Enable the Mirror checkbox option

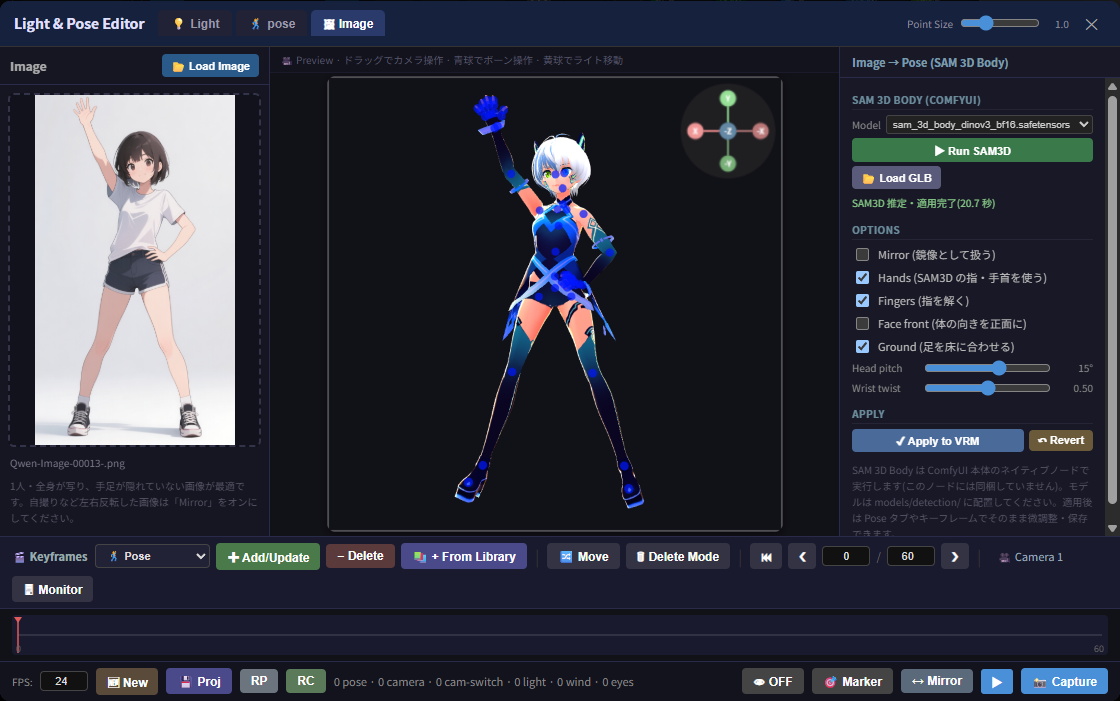coord(863,255)
